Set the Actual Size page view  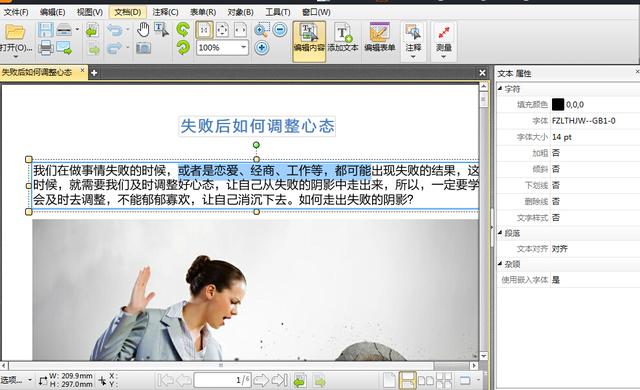[204, 30]
